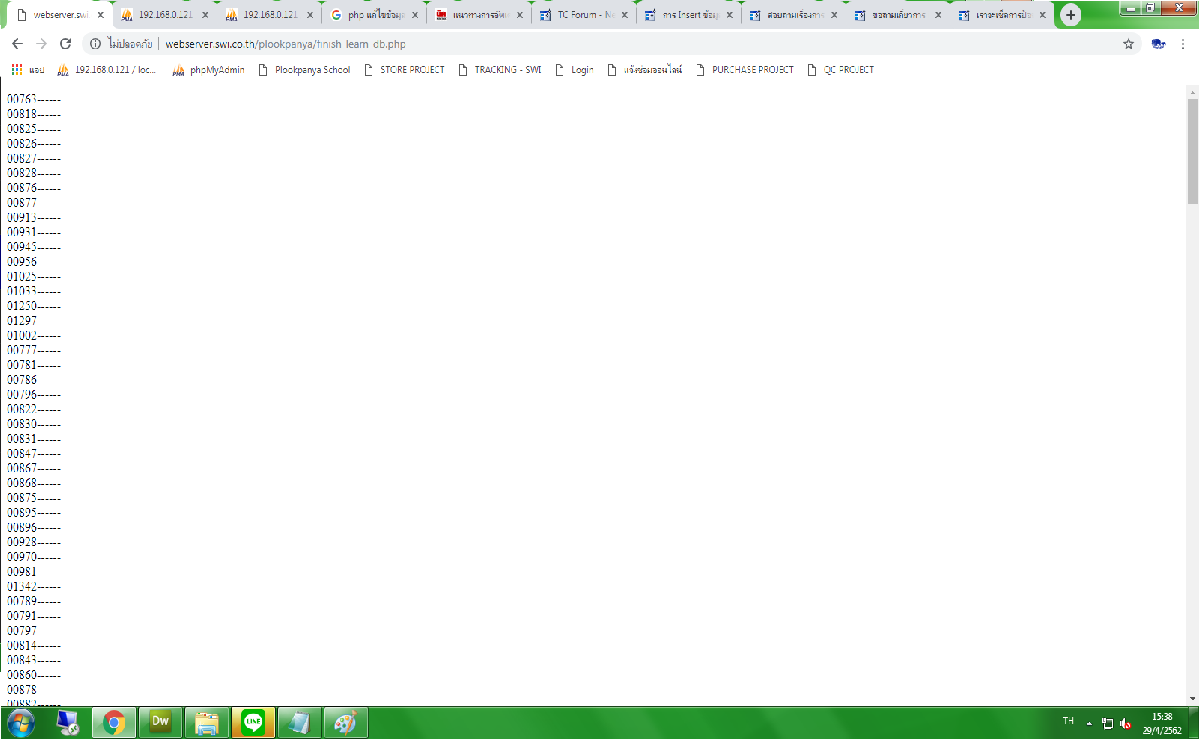Click the text row 00945------
This screenshot has height=742, width=1202.
[x=34, y=247]
